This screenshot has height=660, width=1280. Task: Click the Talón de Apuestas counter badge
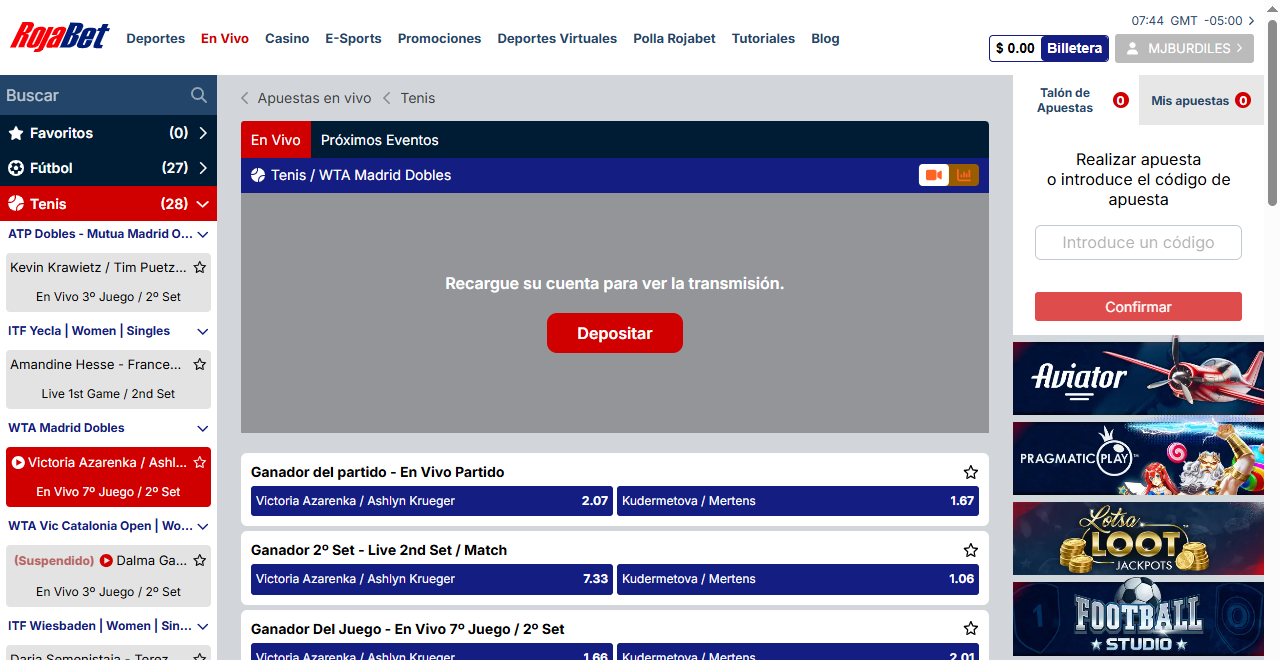pyautogui.click(x=1121, y=100)
